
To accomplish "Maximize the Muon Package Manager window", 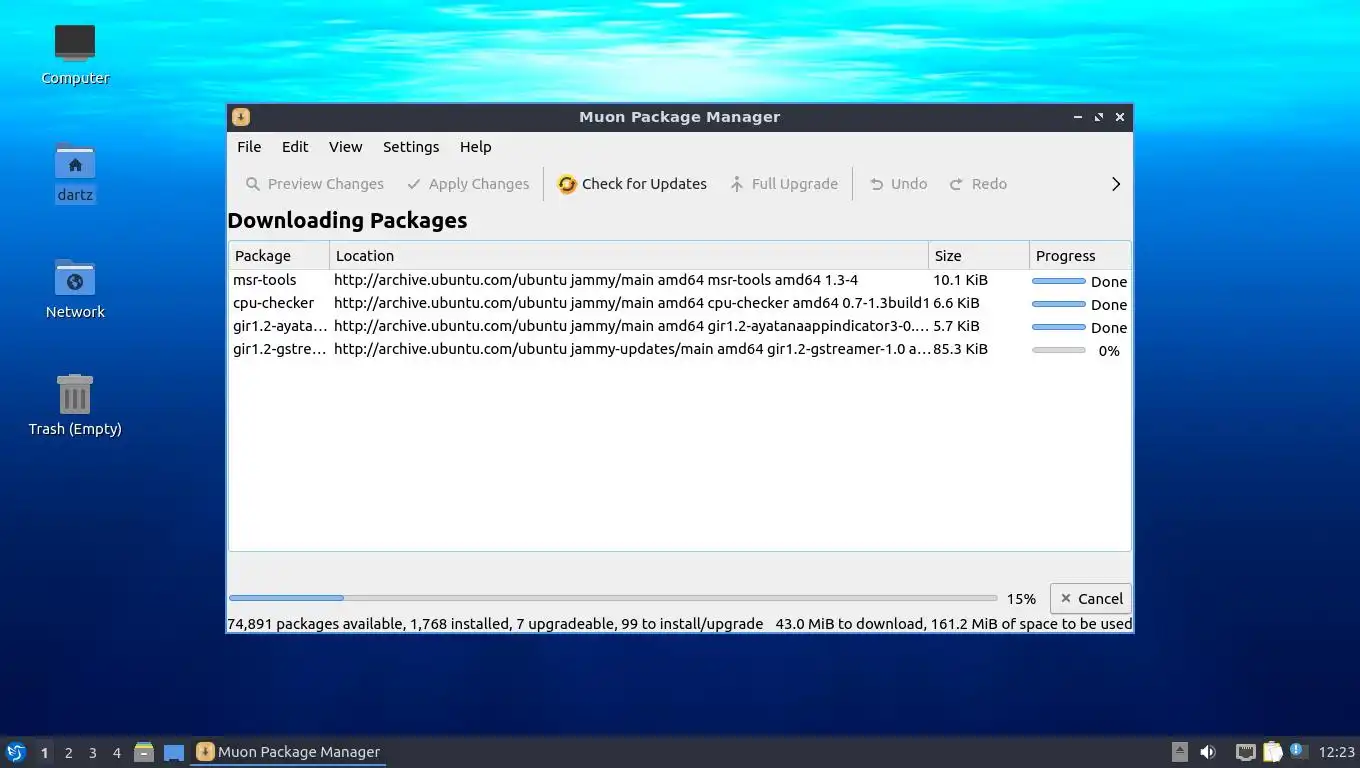I will click(x=1099, y=117).
